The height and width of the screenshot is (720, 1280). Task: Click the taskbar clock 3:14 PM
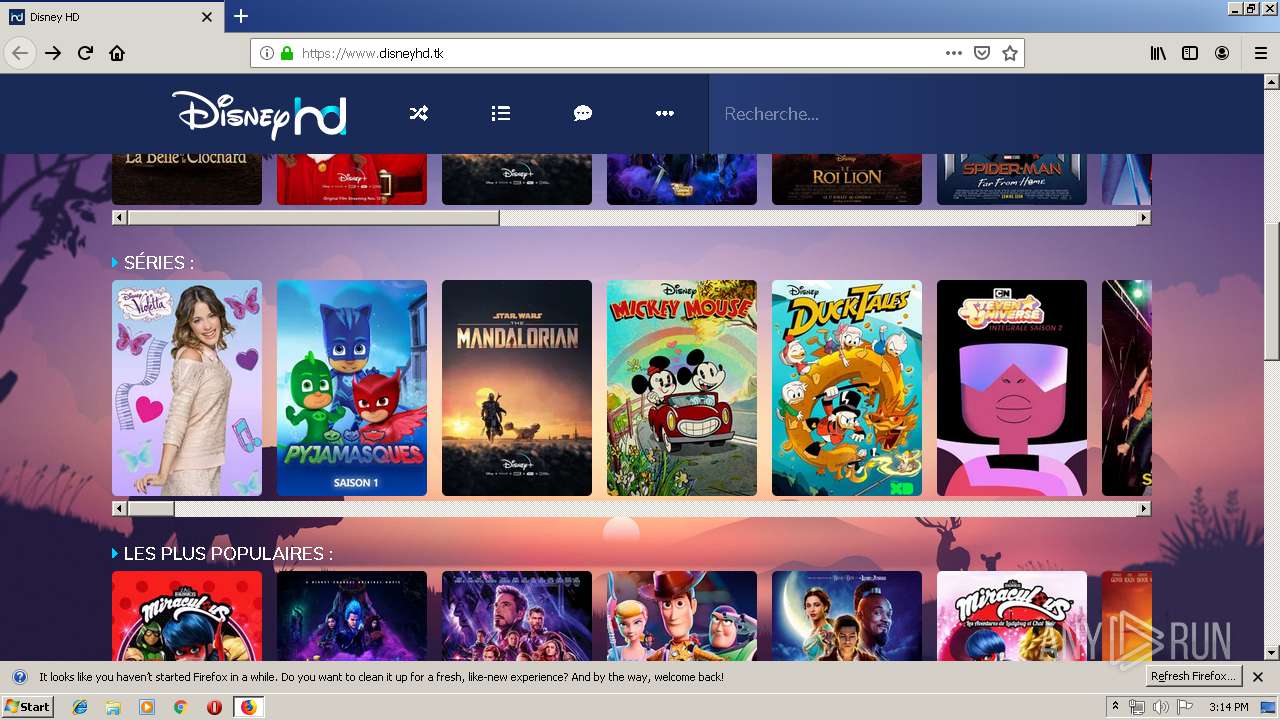click(1228, 707)
